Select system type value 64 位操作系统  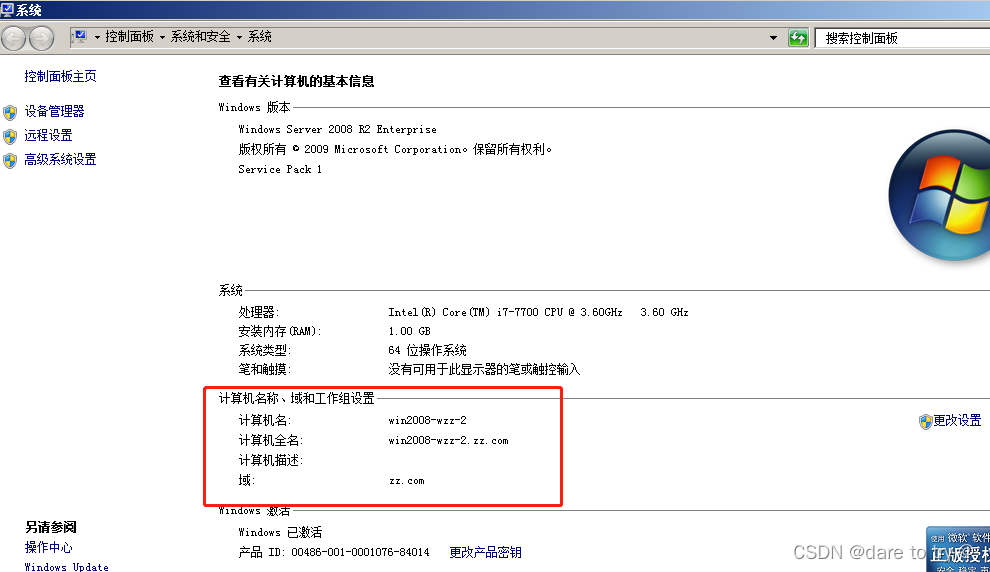click(427, 350)
